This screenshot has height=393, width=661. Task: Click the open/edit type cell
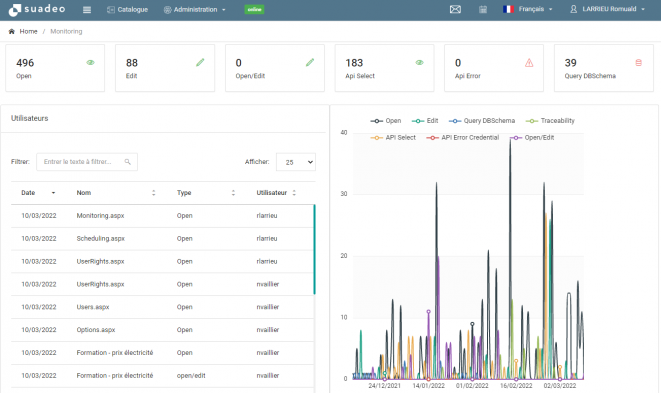click(x=191, y=375)
